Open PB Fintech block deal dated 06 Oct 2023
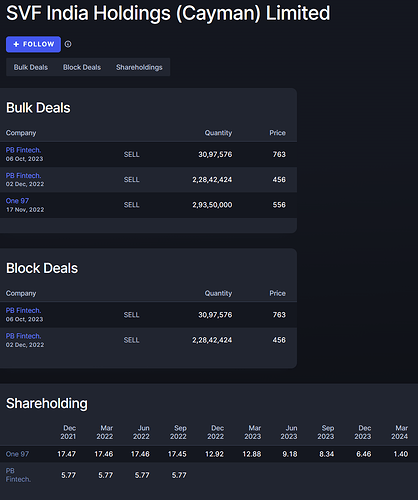This screenshot has height=500, width=418. (23, 310)
